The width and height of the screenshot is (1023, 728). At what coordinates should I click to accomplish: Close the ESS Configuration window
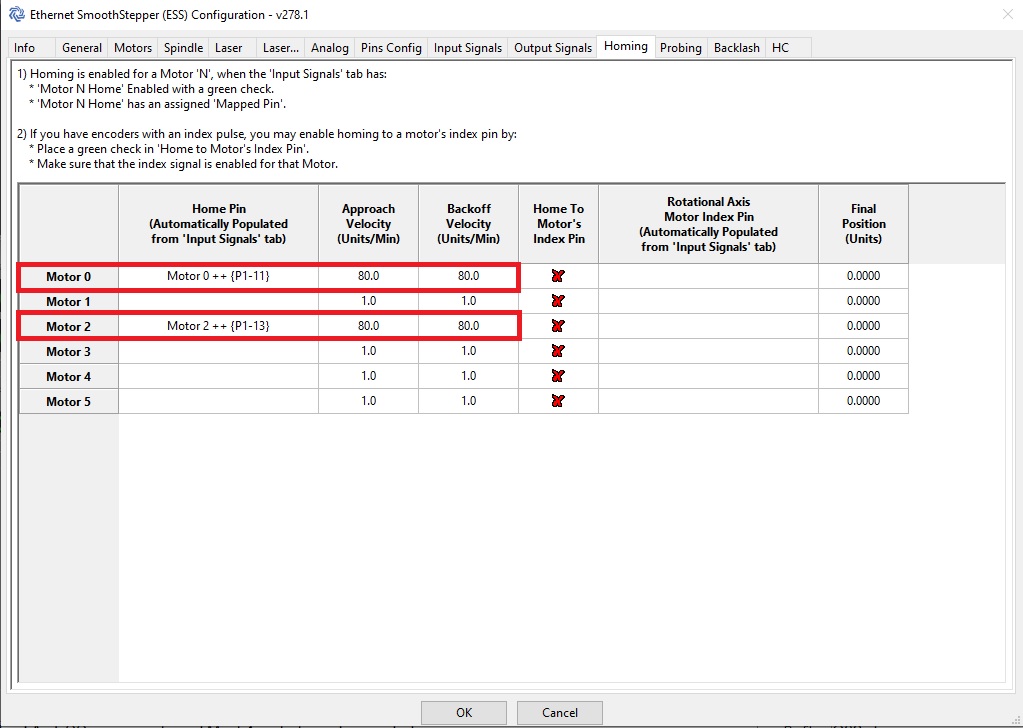click(x=1005, y=14)
